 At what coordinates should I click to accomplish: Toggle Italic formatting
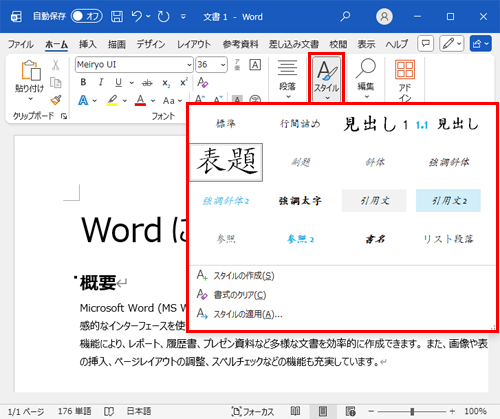pyautogui.click(x=101, y=82)
